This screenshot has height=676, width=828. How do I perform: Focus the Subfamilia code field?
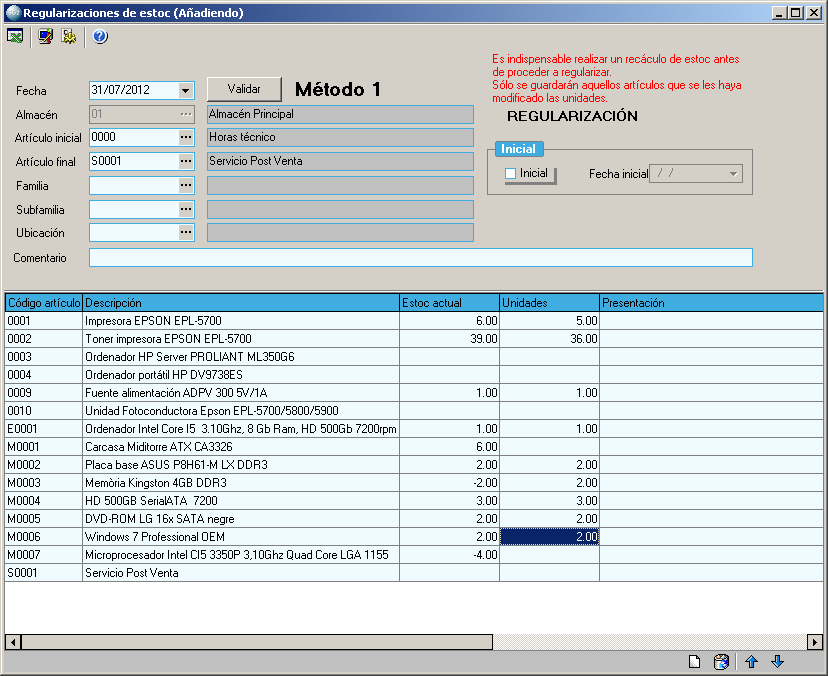134,209
